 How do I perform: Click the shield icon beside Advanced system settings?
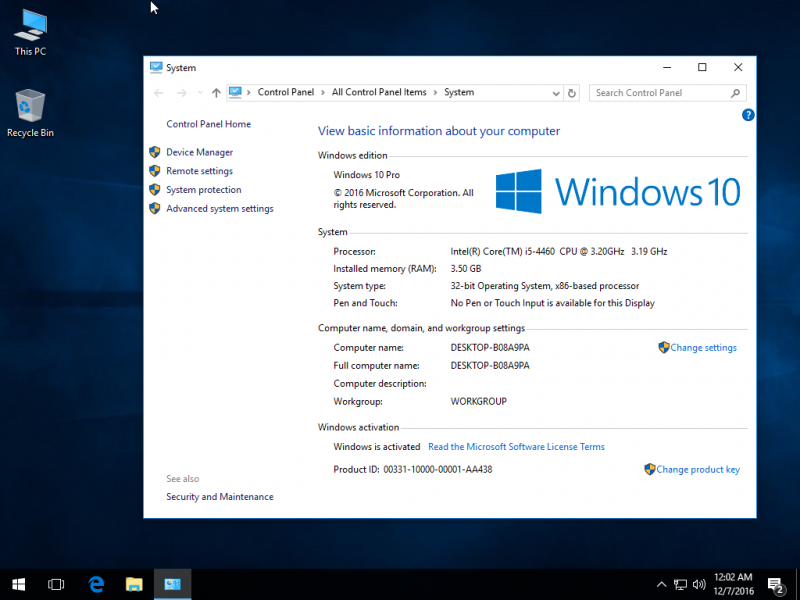tap(155, 209)
